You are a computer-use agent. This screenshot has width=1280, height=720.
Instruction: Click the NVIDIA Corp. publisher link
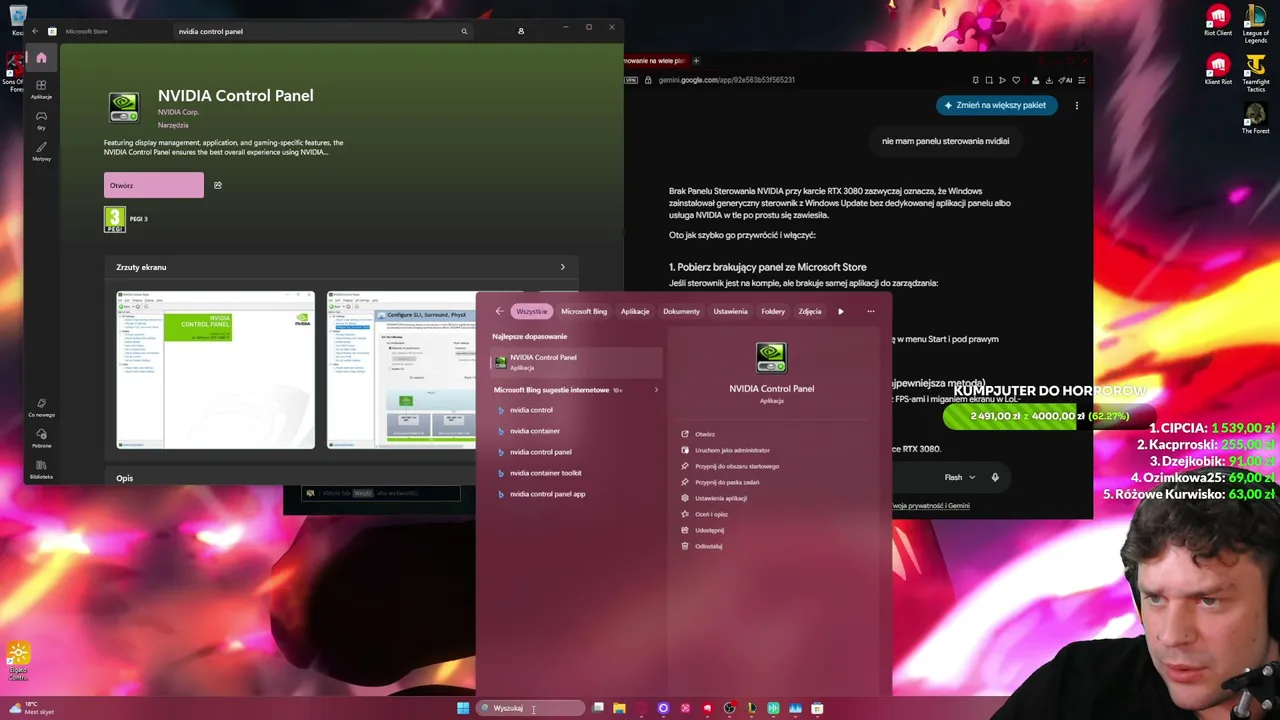178,112
